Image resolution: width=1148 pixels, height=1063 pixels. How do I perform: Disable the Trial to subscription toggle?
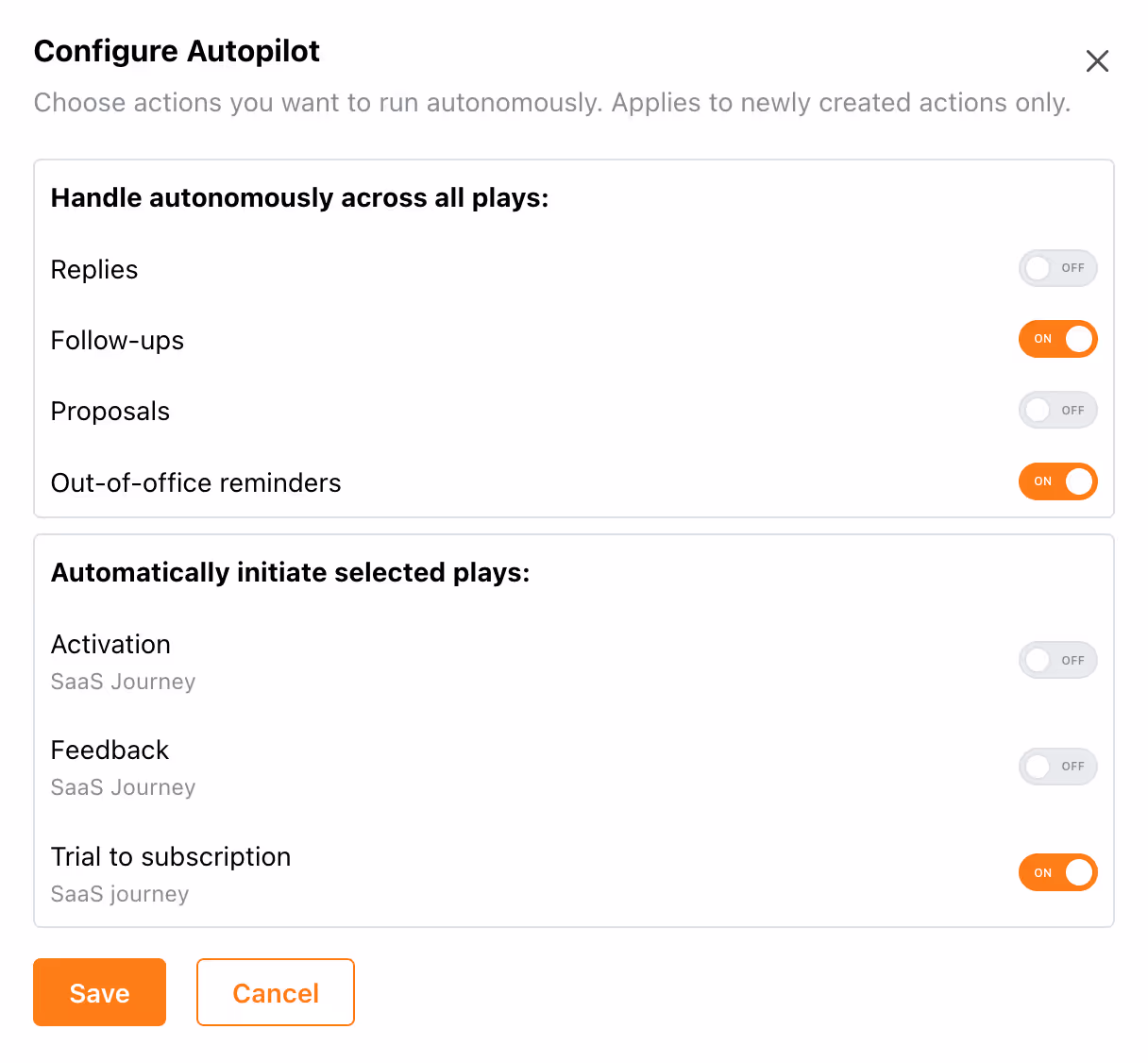tap(1057, 872)
